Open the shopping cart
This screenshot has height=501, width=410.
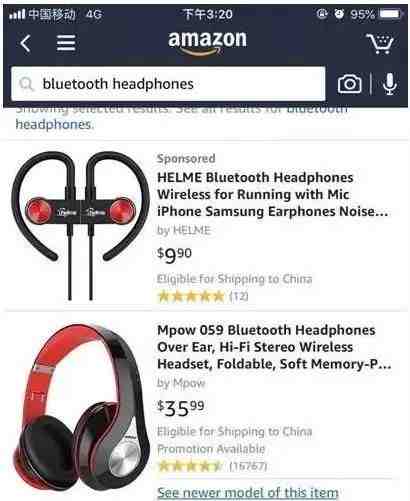click(381, 43)
